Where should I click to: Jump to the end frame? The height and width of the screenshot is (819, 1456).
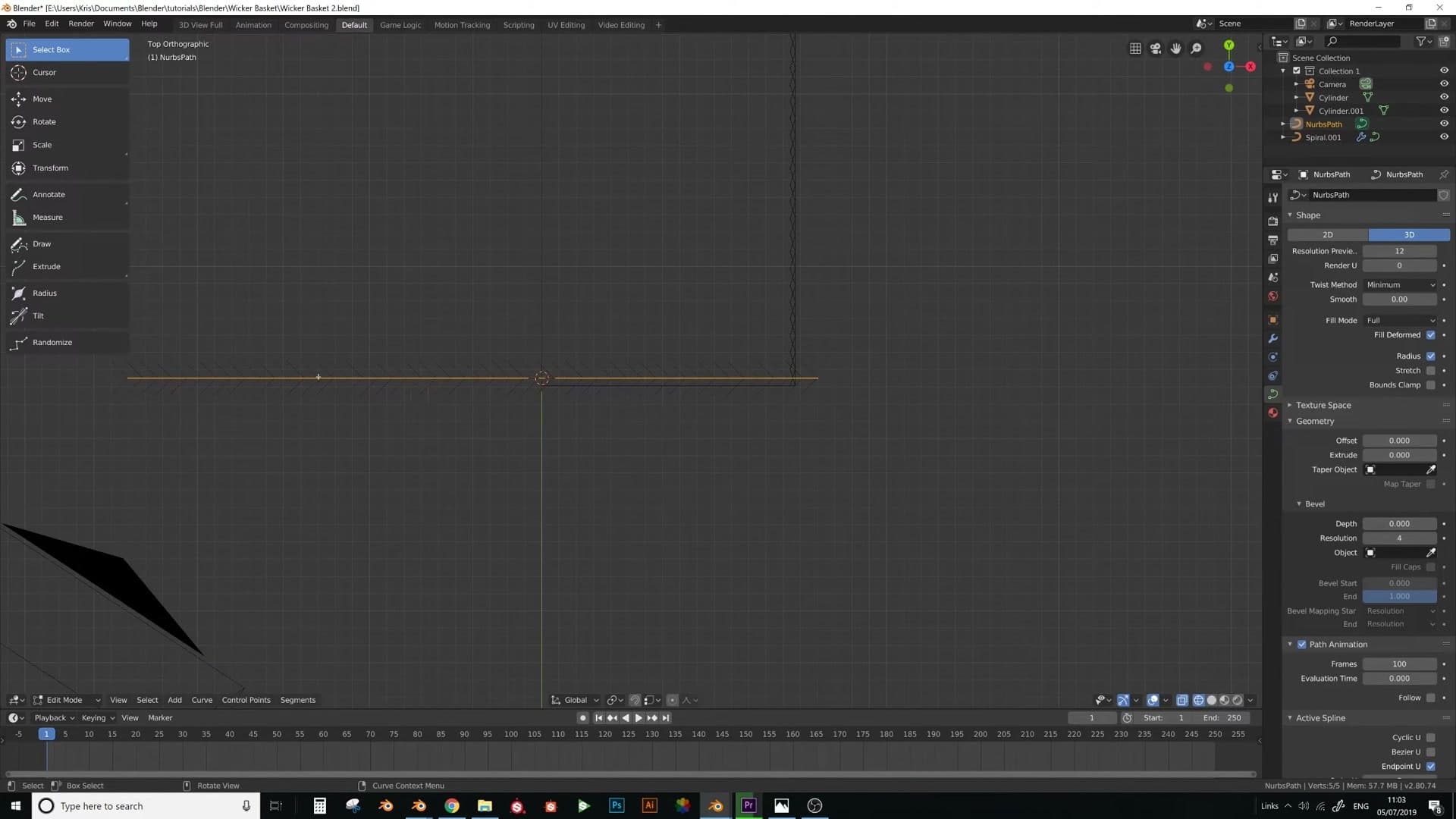[666, 718]
